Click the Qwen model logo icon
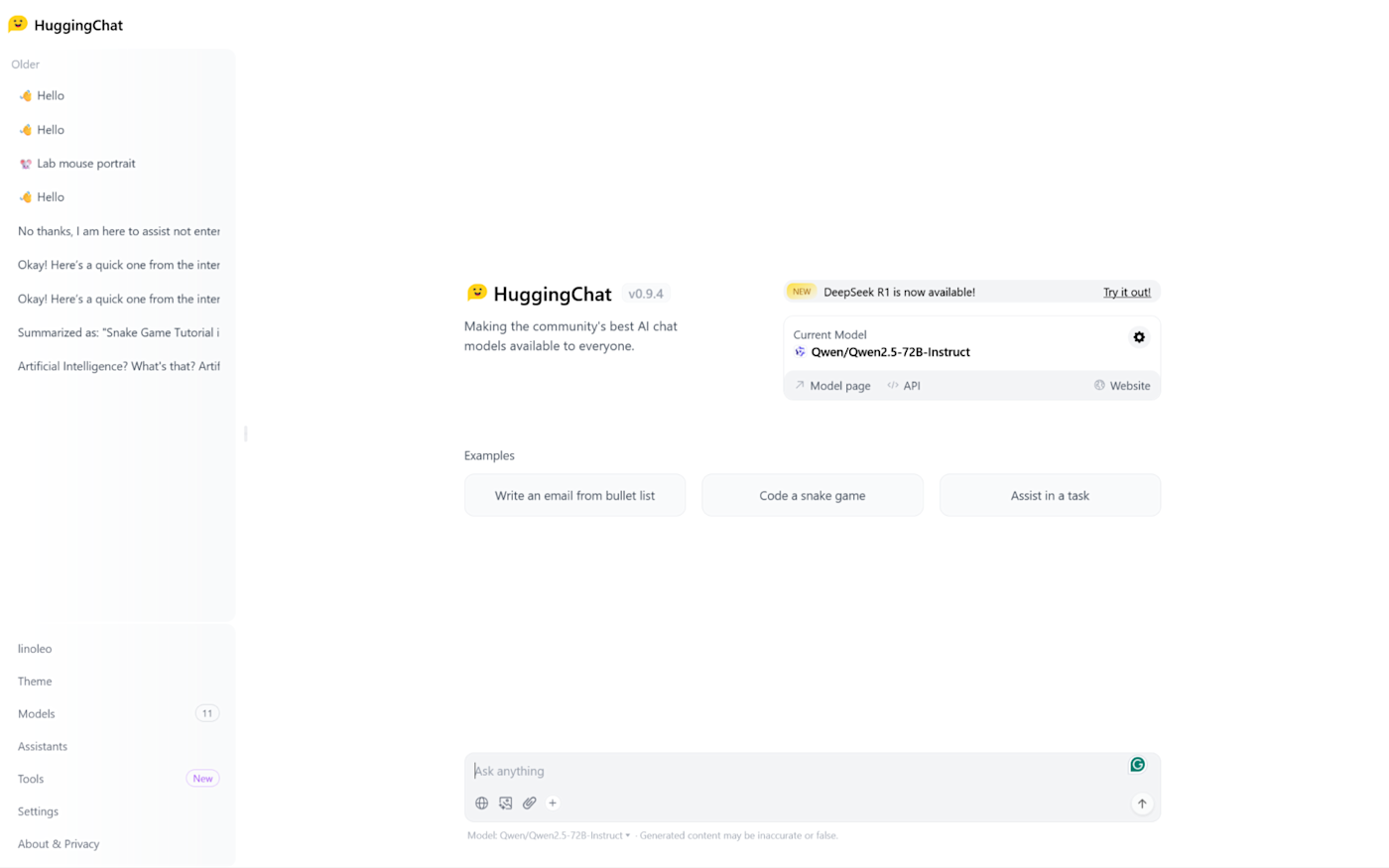Screen dimensions: 1389x868 pyautogui.click(x=800, y=352)
